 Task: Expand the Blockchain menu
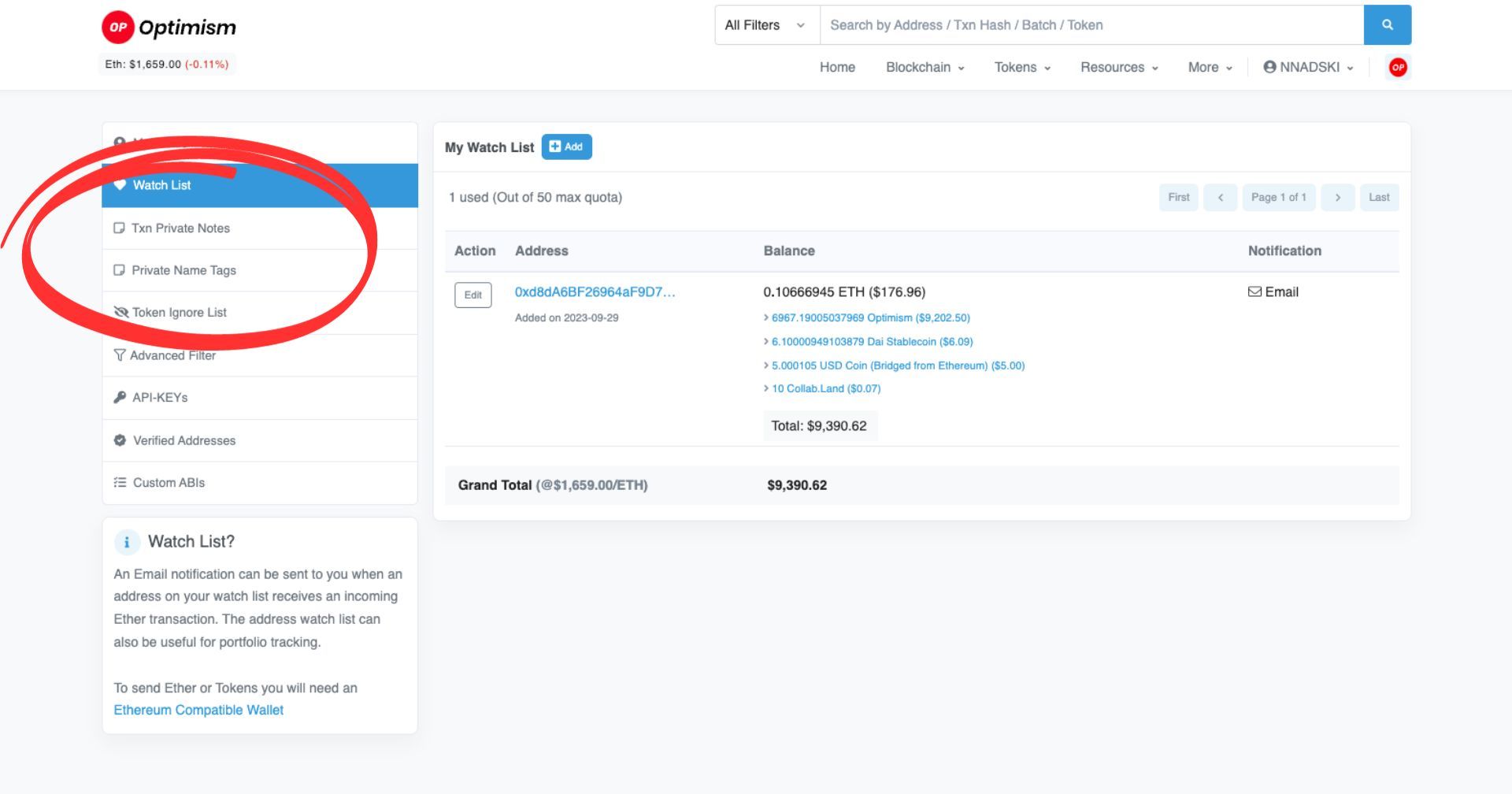925,68
